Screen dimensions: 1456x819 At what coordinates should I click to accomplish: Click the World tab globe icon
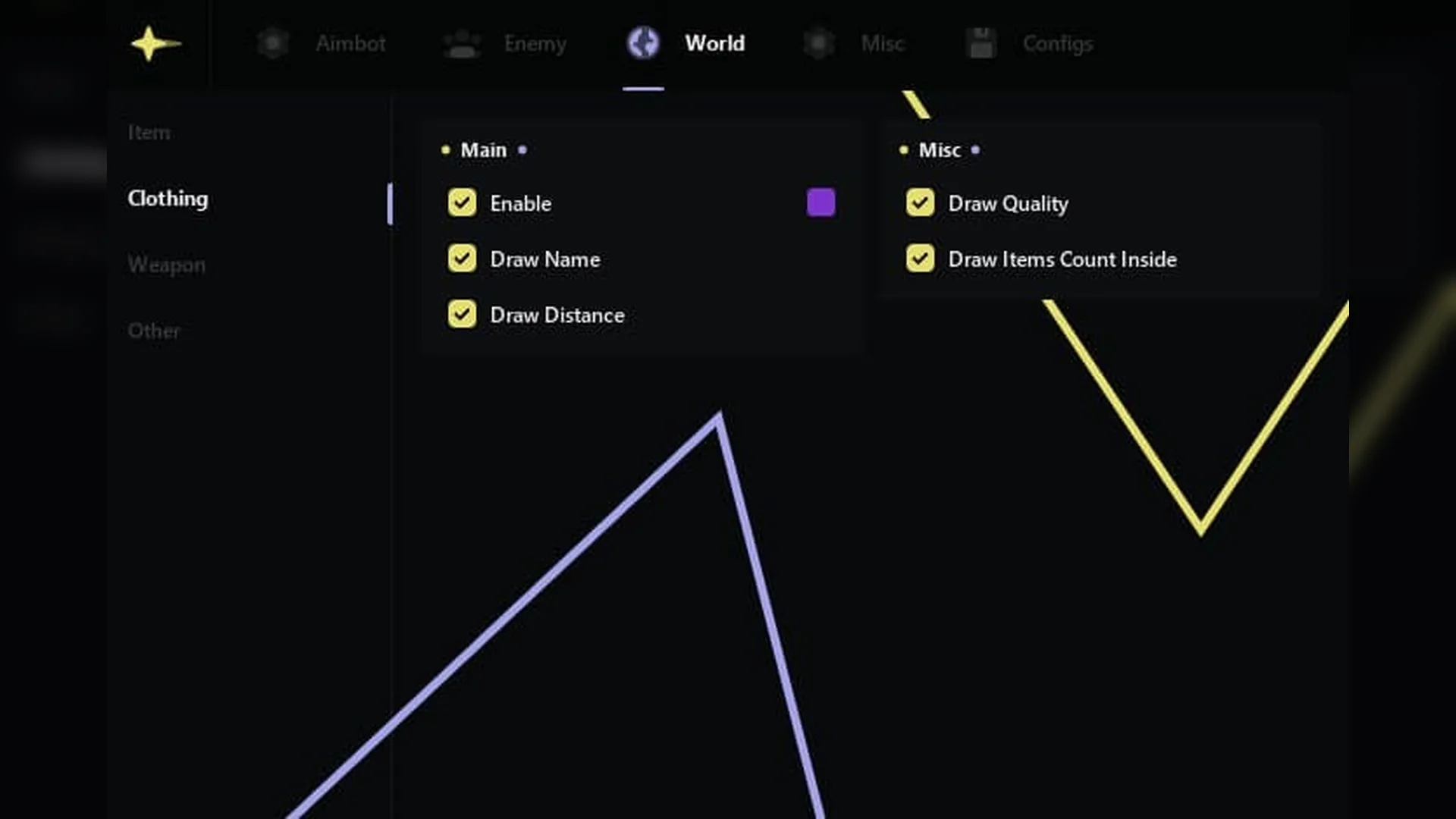click(x=643, y=43)
